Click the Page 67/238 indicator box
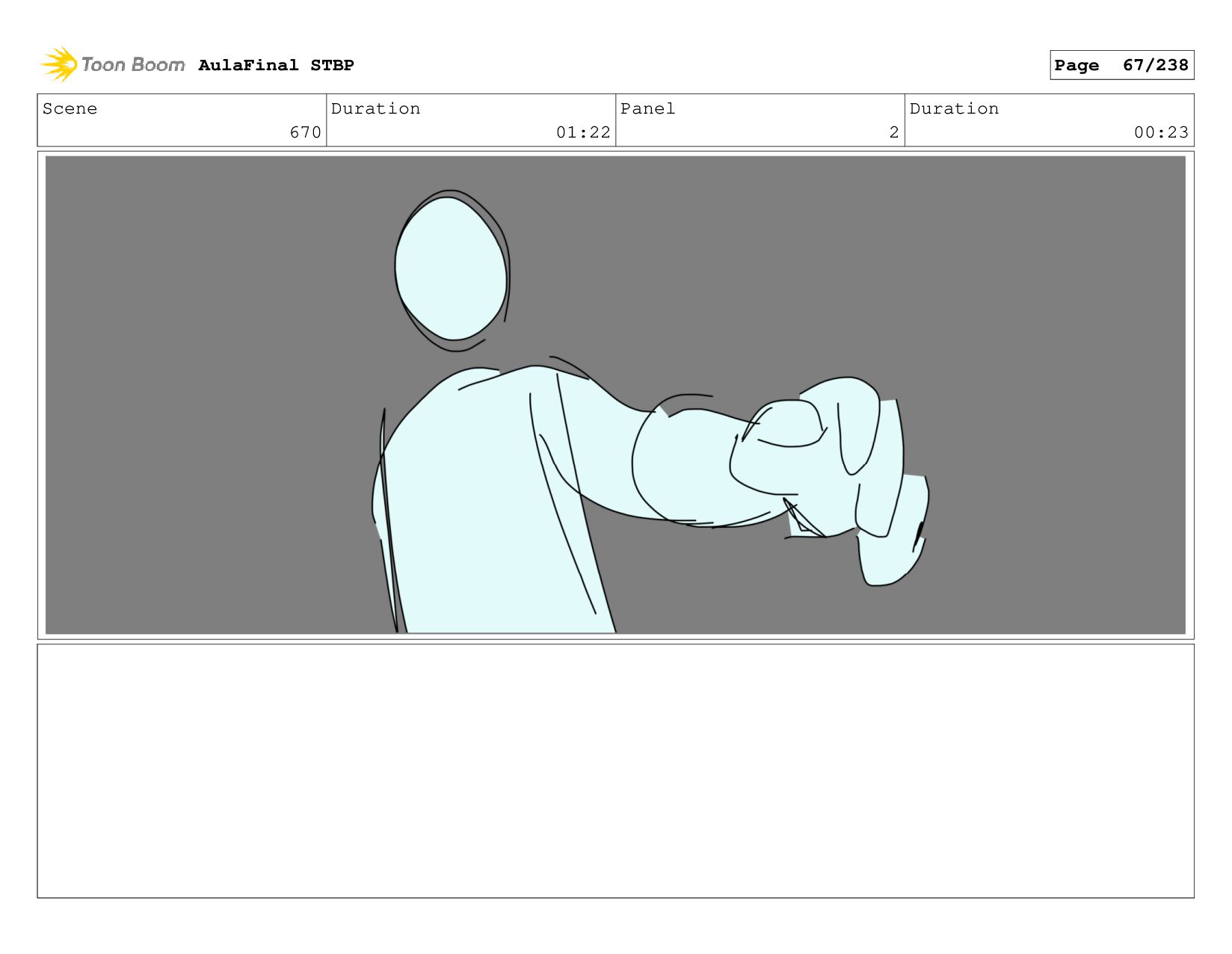Viewport: 1232px width, 954px height. tap(1121, 65)
